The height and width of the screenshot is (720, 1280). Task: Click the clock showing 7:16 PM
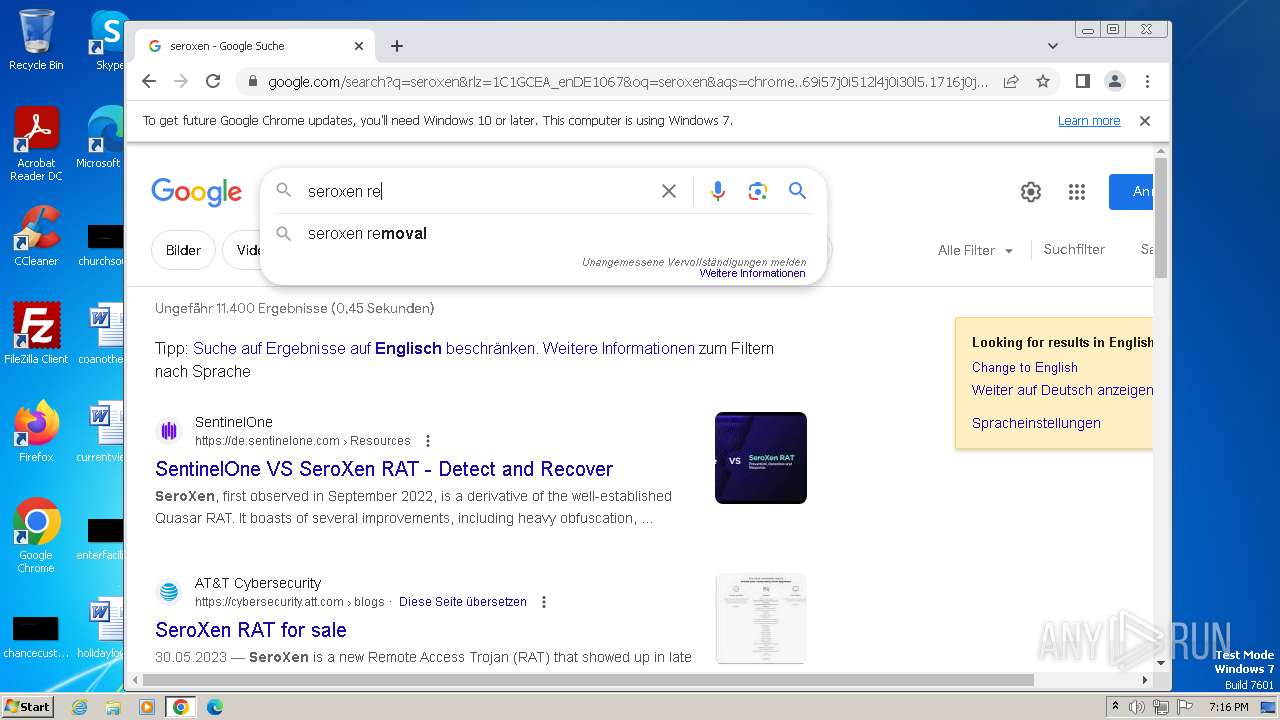click(1228, 707)
